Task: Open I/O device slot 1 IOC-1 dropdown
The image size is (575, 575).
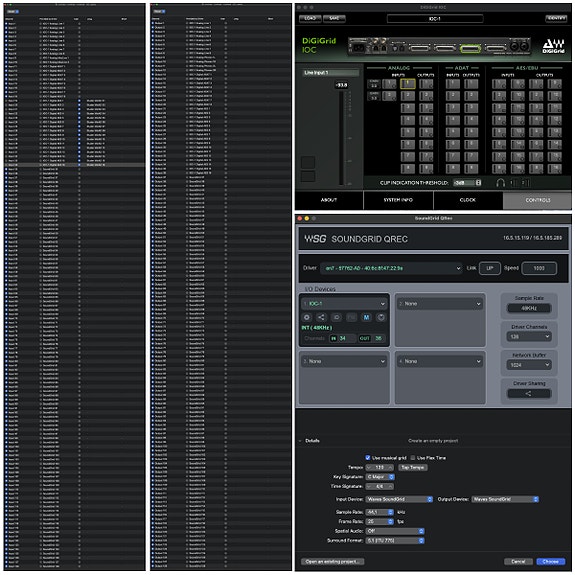Action: tap(344, 304)
